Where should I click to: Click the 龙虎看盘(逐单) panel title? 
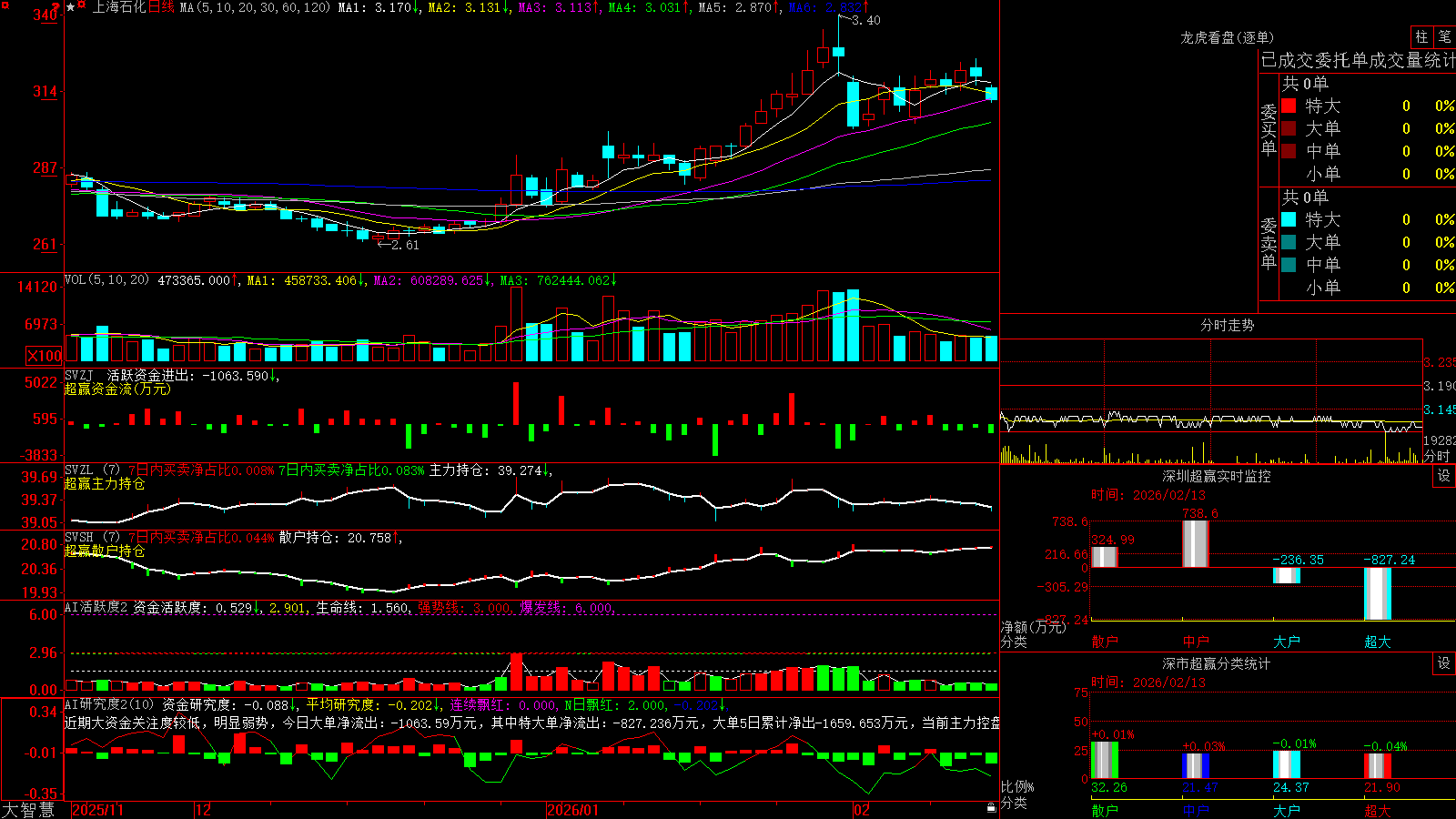click(1227, 37)
